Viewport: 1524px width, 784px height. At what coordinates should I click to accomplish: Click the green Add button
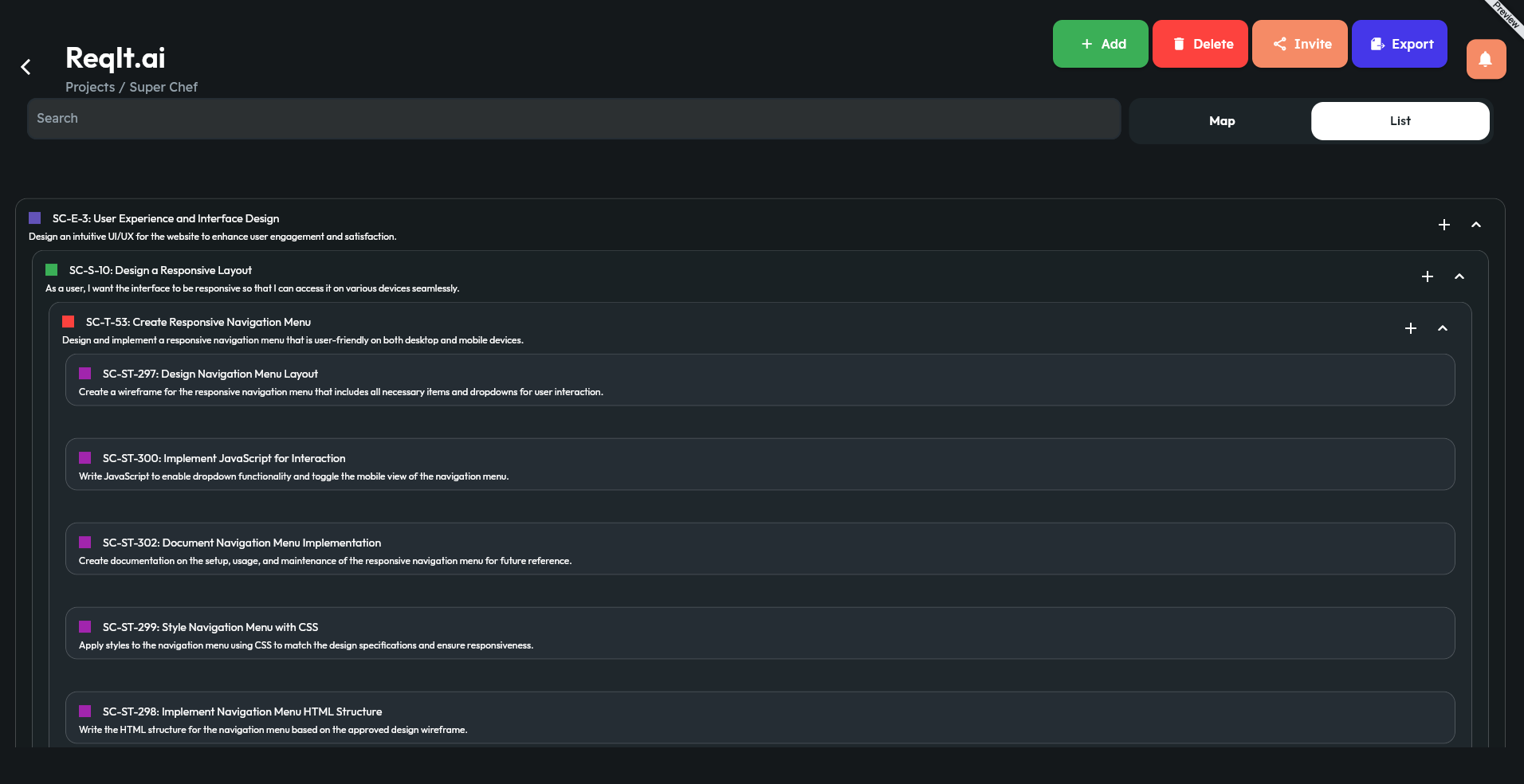[x=1100, y=44]
